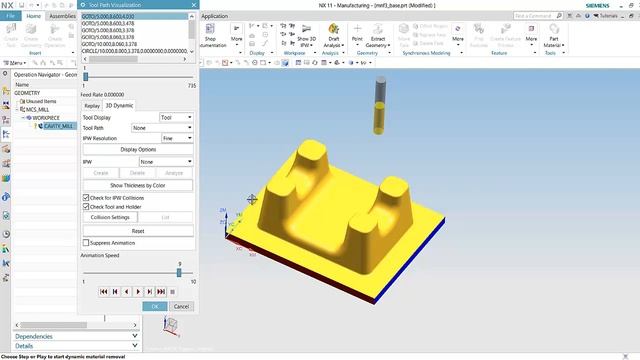The image size is (640, 360).
Task: Select the first GOTO line in list
Action: [x=135, y=16]
